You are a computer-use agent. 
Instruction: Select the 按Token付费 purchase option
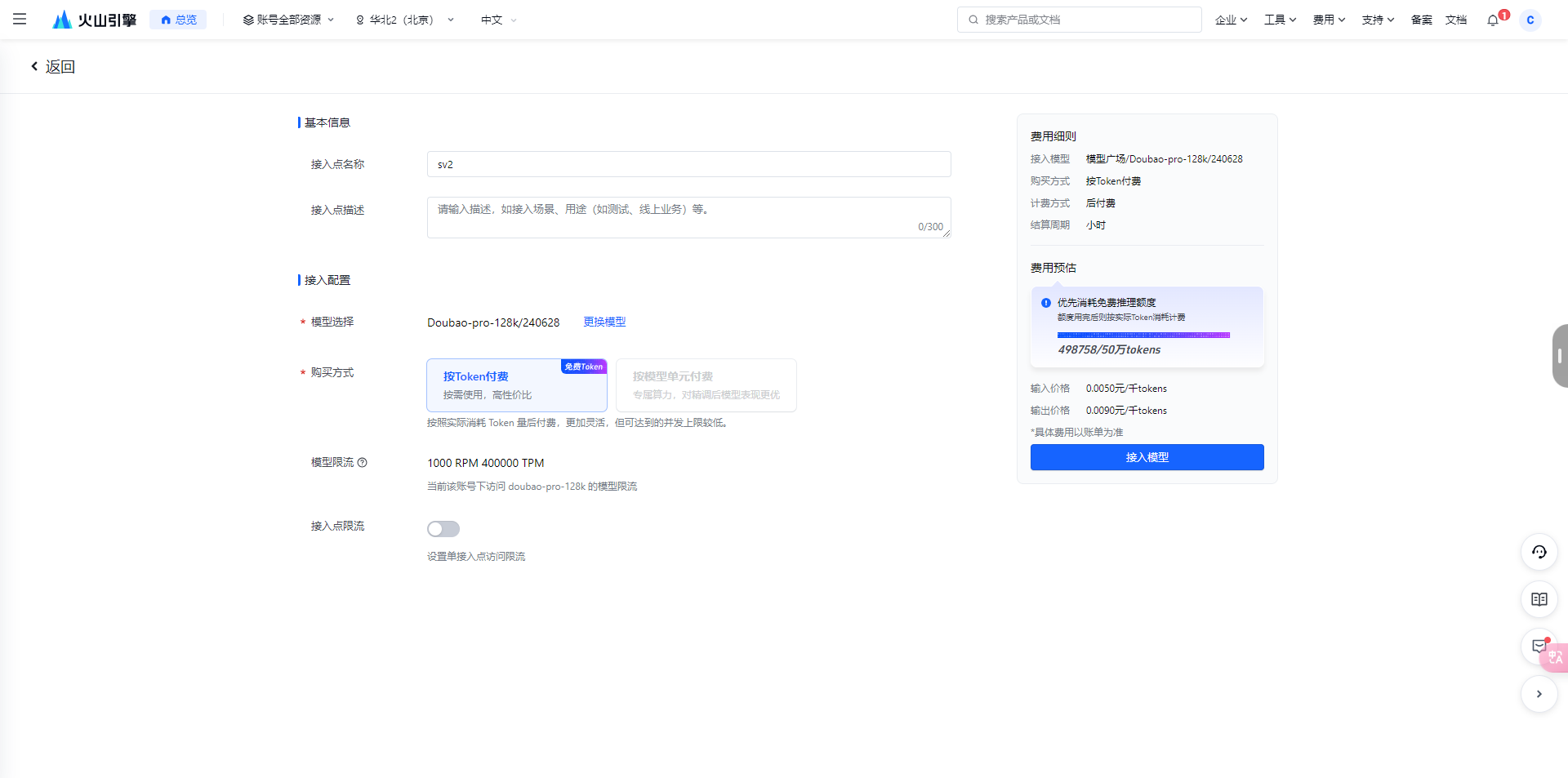click(x=517, y=385)
